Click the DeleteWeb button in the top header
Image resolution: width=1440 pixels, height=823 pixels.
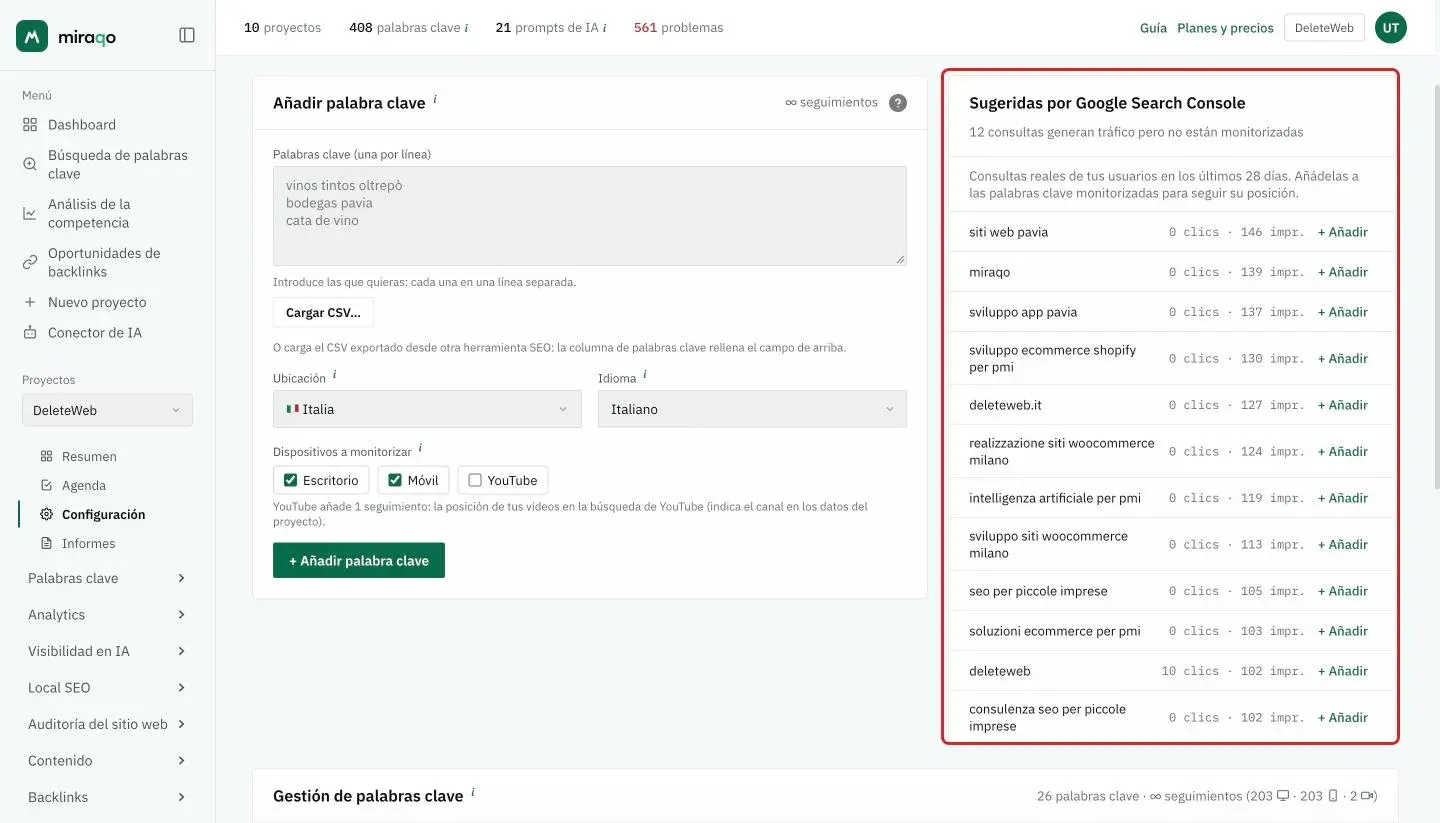pyautogui.click(x=1324, y=28)
